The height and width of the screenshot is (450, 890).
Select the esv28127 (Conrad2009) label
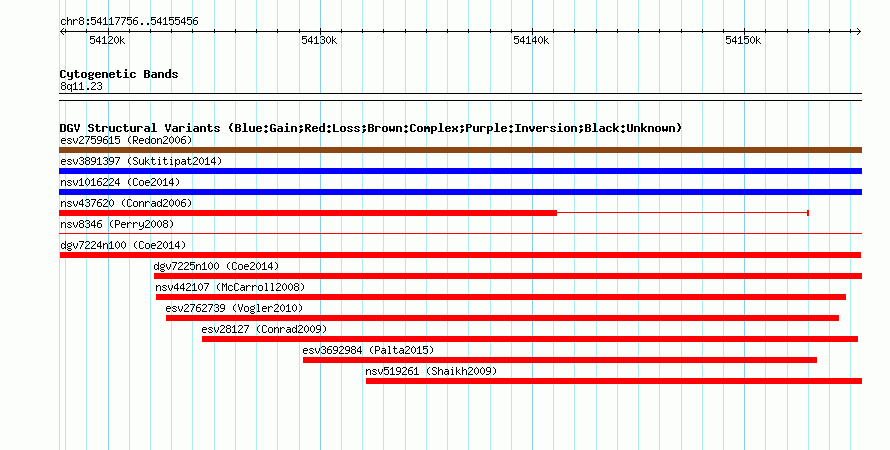[264, 329]
